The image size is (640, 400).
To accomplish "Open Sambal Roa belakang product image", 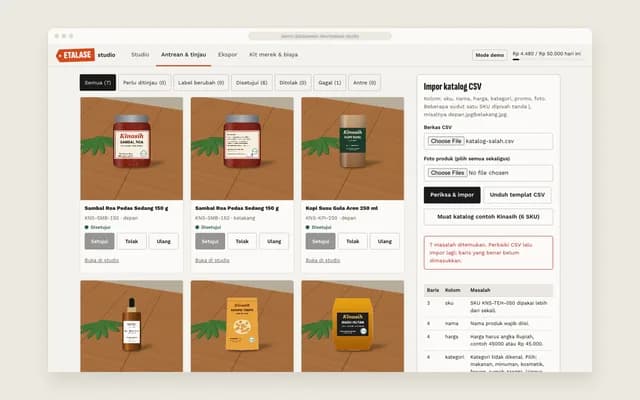I will pyautogui.click(x=242, y=149).
